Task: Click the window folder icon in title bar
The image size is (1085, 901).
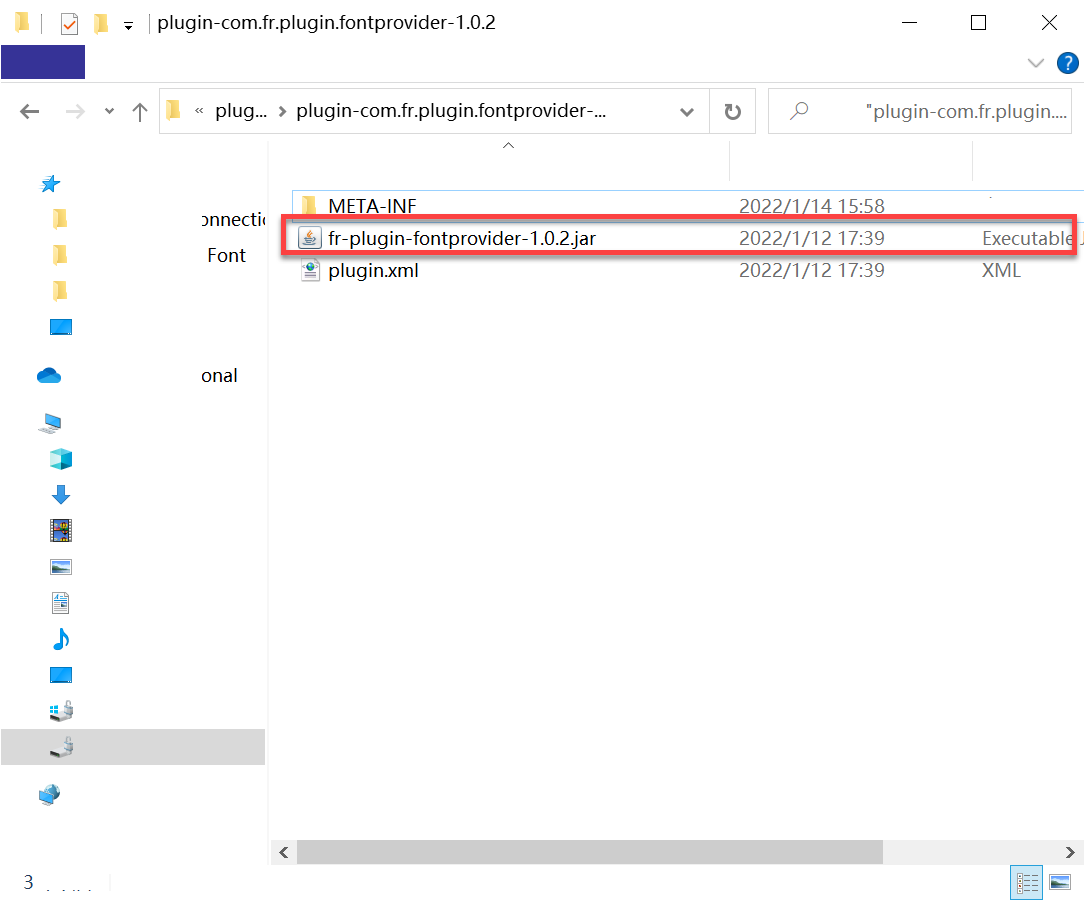Action: [x=21, y=22]
